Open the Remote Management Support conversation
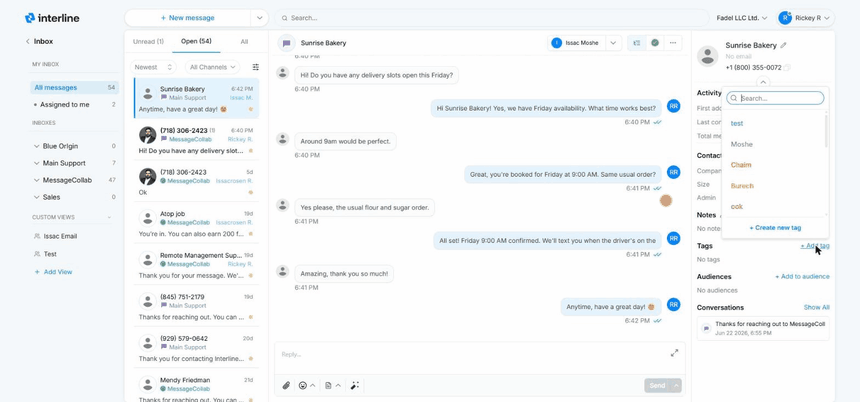The height and width of the screenshot is (402, 860). [196, 265]
